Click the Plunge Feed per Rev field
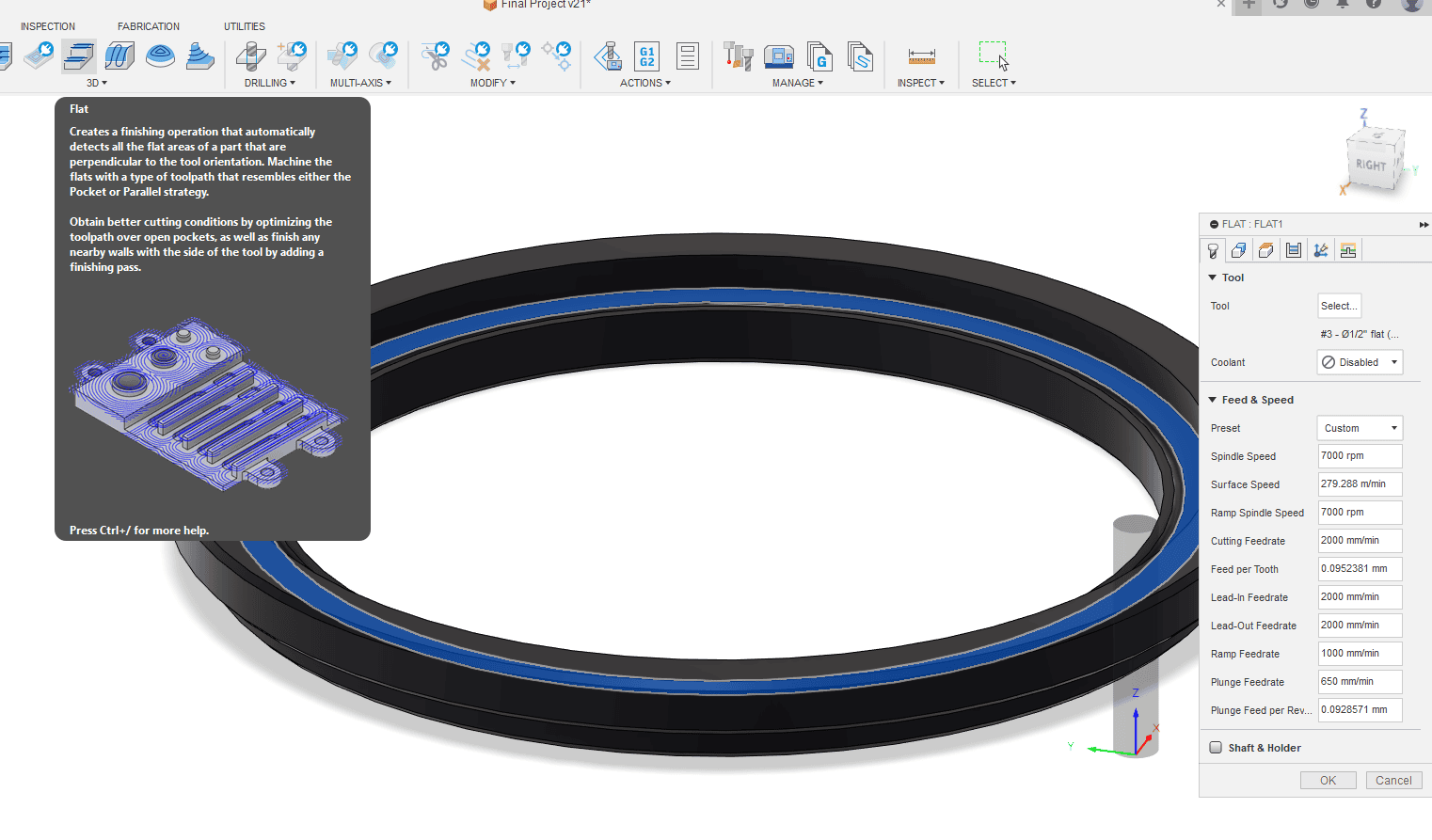This screenshot has width=1432, height=840. click(x=1360, y=710)
